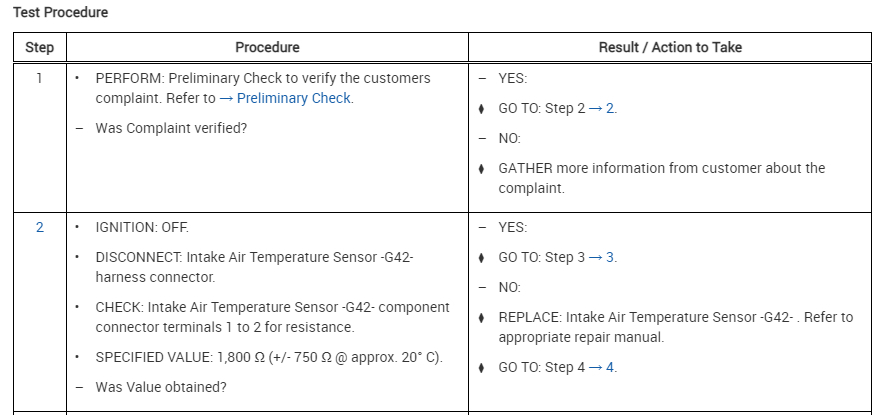Follow the arrow 3 link after Step 3
Image resolution: width=882 pixels, height=415 pixels.
(x=601, y=257)
